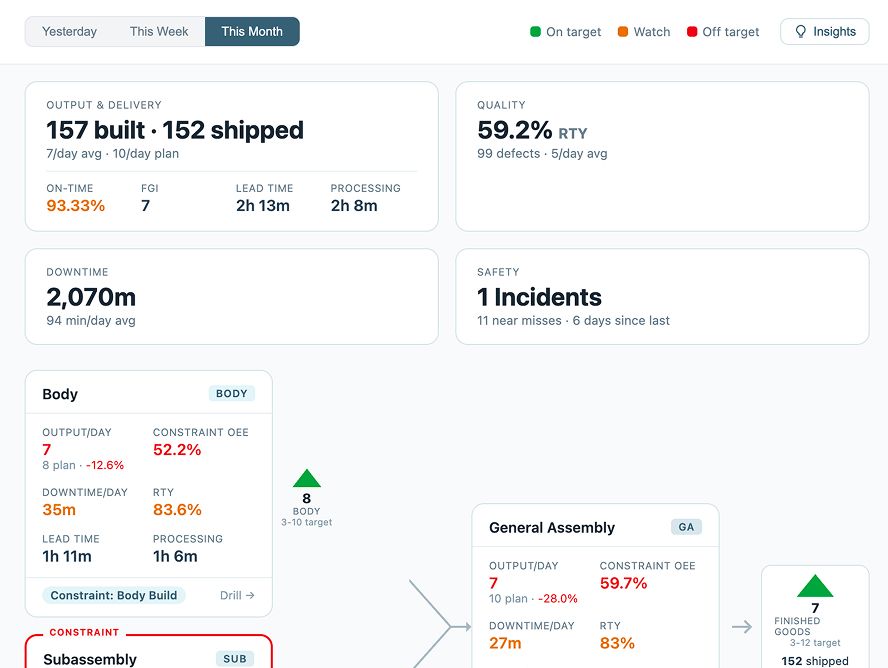Screen dimensions: 888x668
Task: Expand the Downtime summary card
Action: click(x=232, y=297)
